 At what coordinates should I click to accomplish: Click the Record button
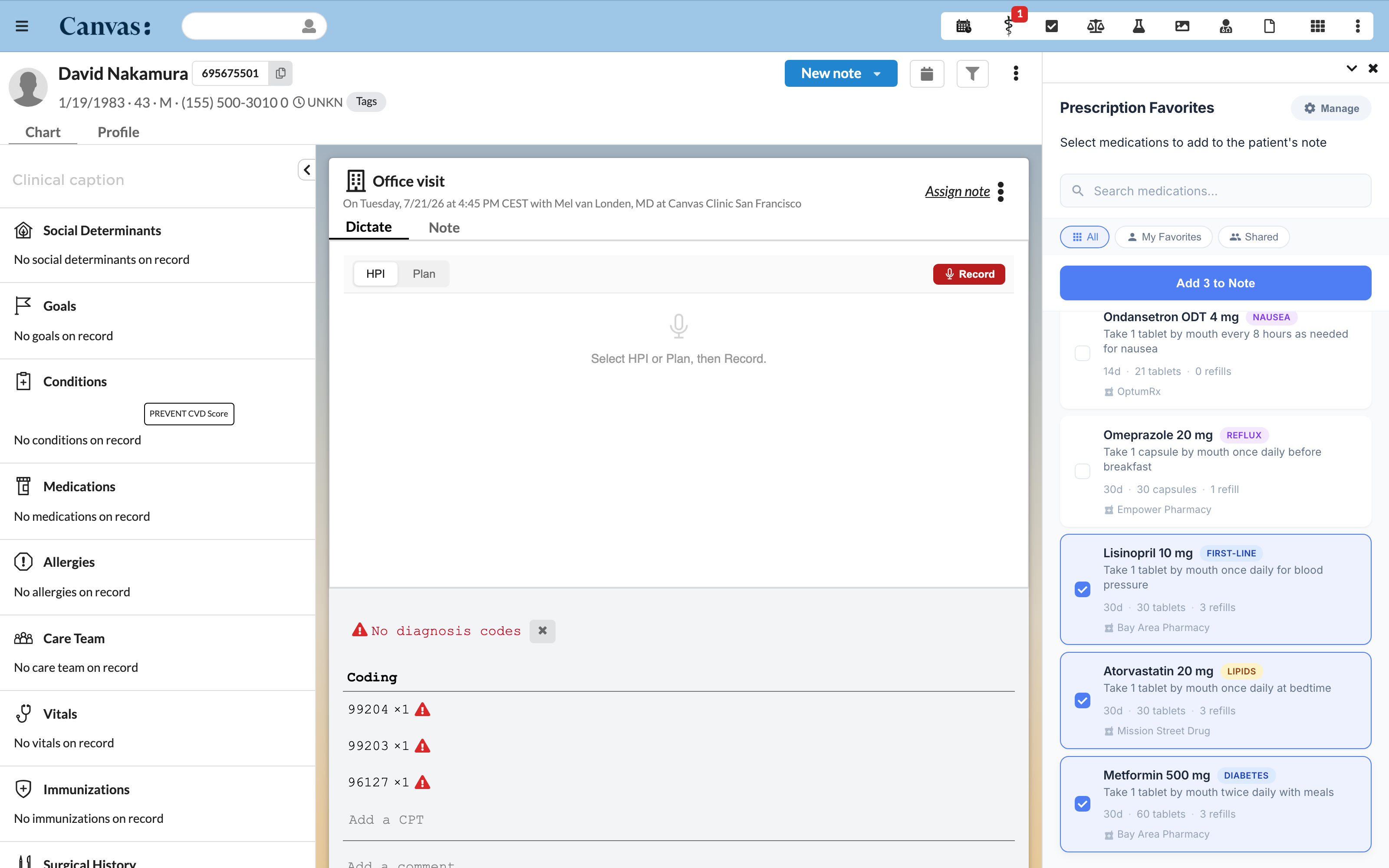pyautogui.click(x=969, y=274)
